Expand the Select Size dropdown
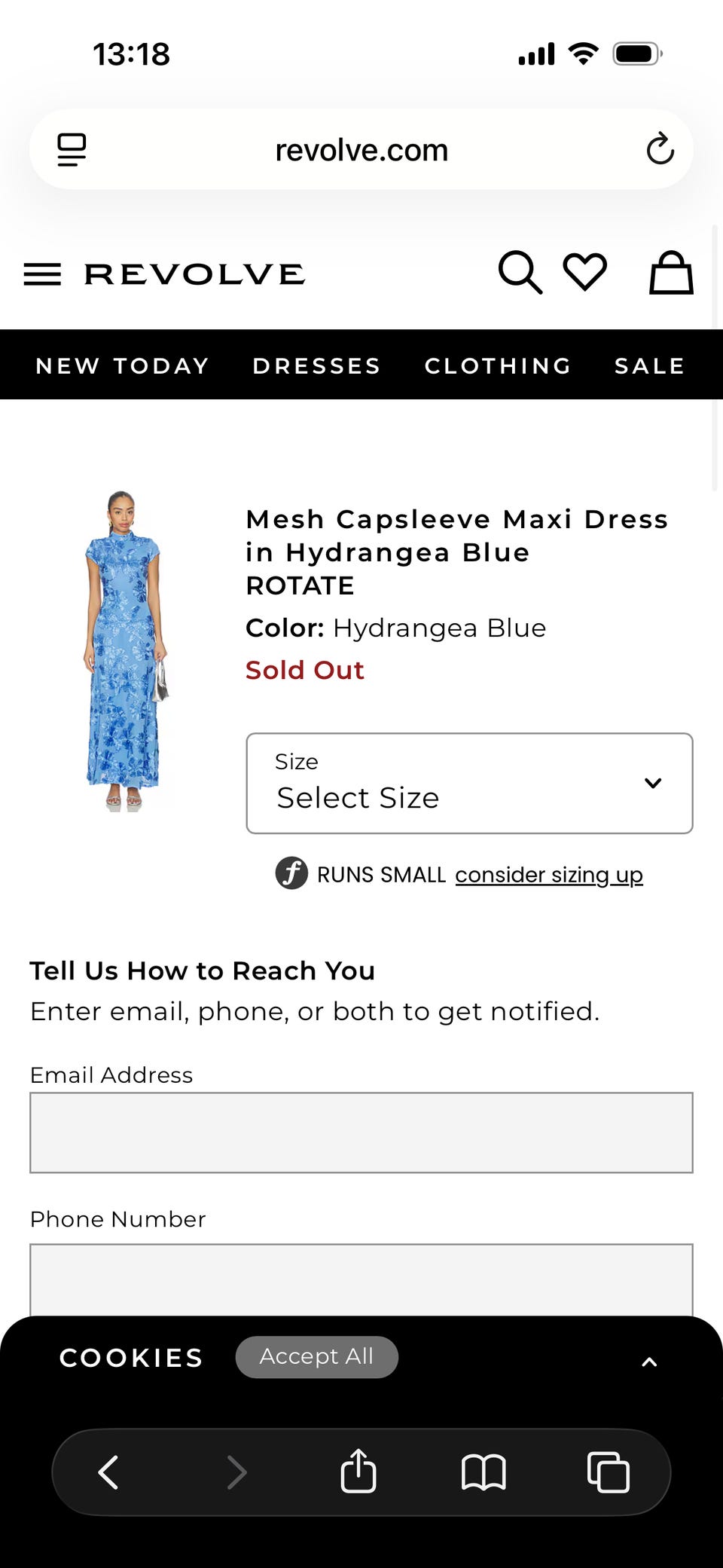The image size is (723, 1568). [x=469, y=783]
